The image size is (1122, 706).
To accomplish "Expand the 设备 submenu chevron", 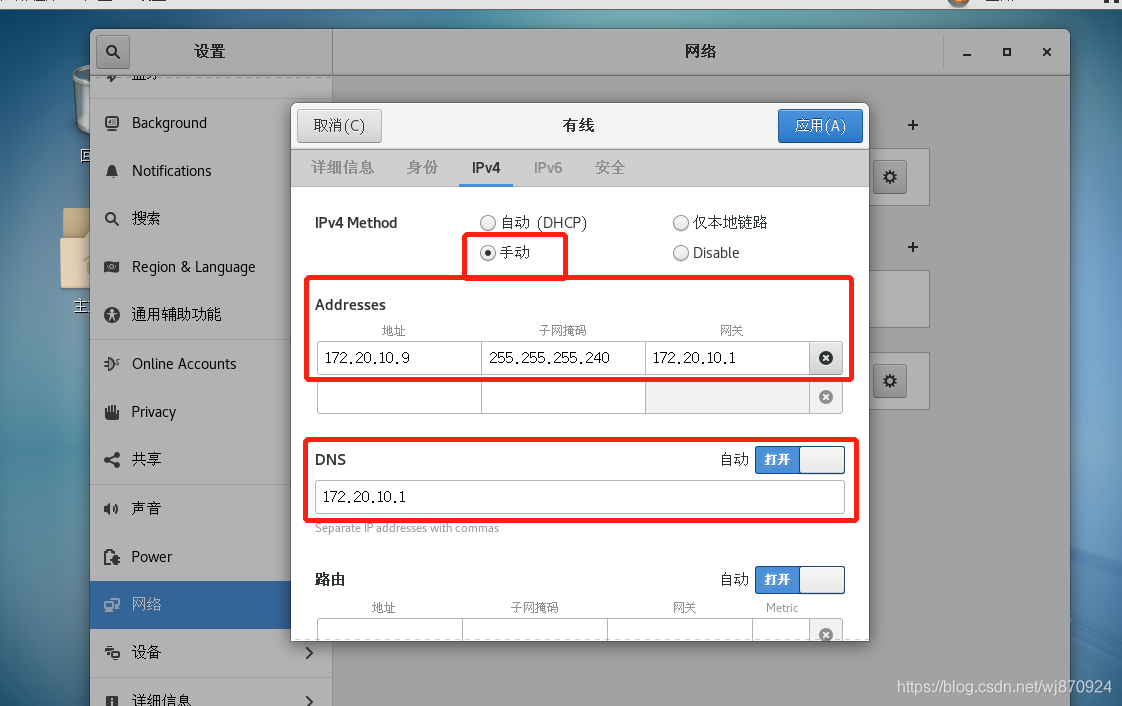I will (309, 652).
